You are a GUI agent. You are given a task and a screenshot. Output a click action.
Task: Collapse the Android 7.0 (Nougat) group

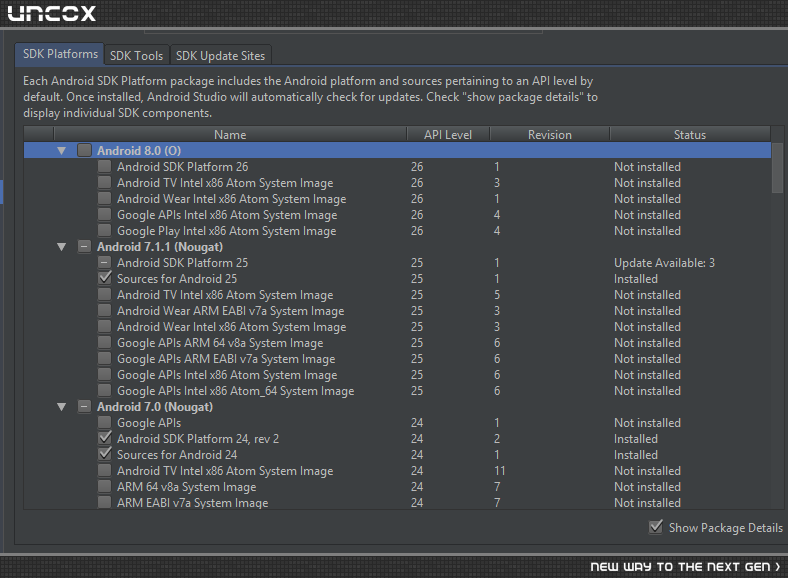(x=62, y=407)
